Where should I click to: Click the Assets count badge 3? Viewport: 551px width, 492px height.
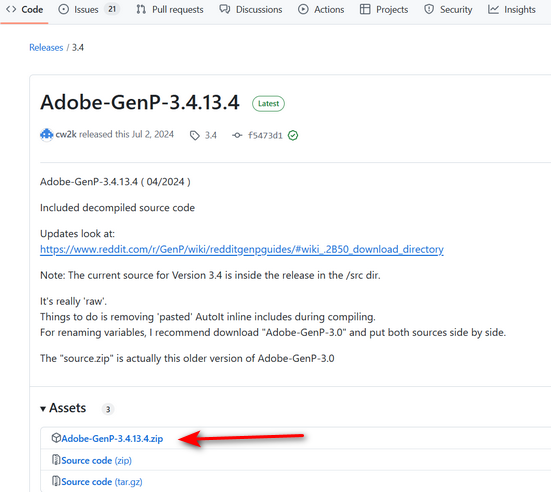click(108, 409)
